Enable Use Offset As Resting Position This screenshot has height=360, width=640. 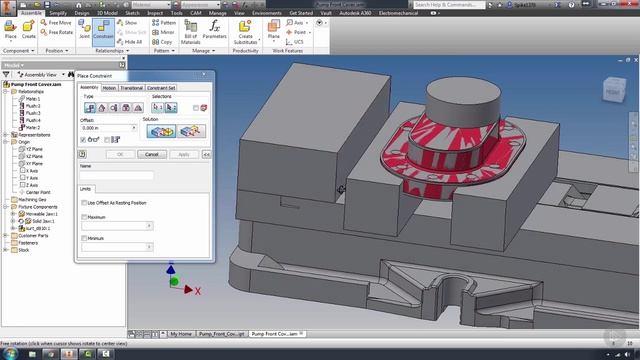tap(84, 203)
